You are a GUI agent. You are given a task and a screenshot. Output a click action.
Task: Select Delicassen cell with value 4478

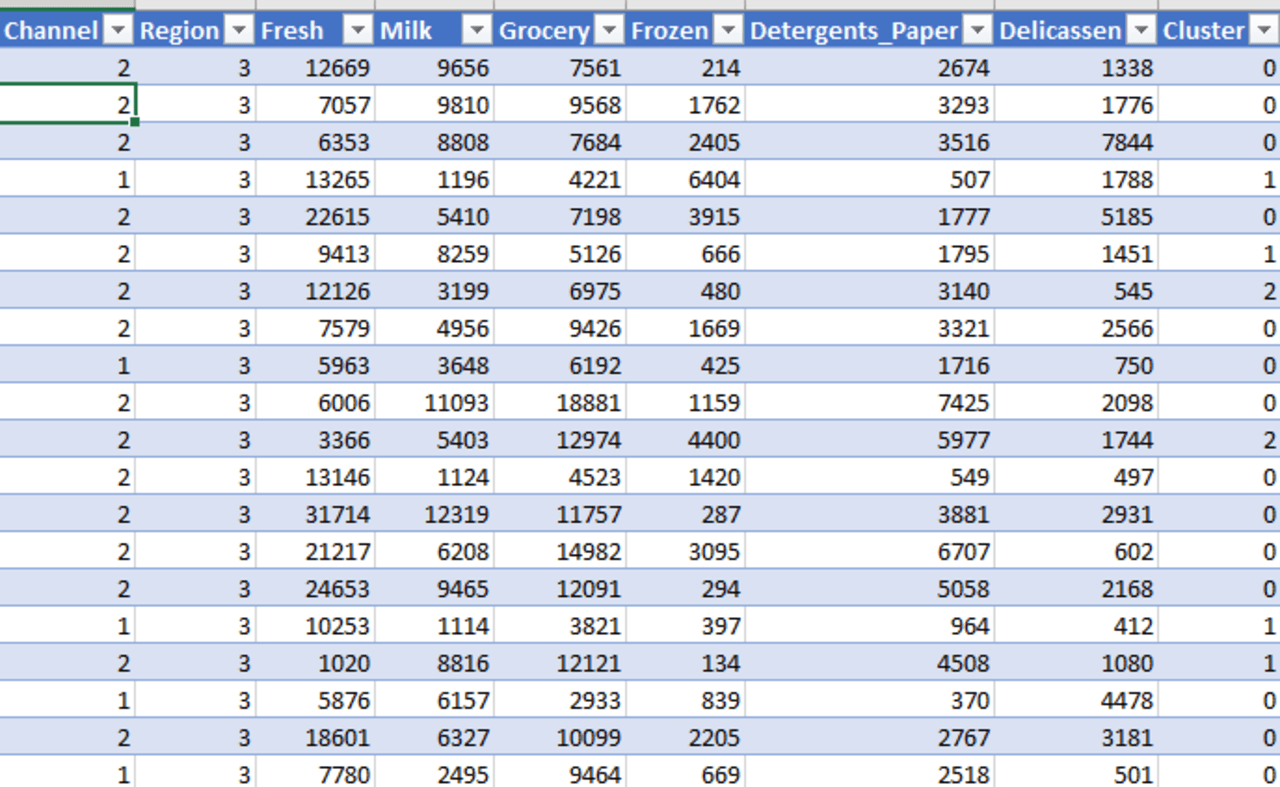1076,700
